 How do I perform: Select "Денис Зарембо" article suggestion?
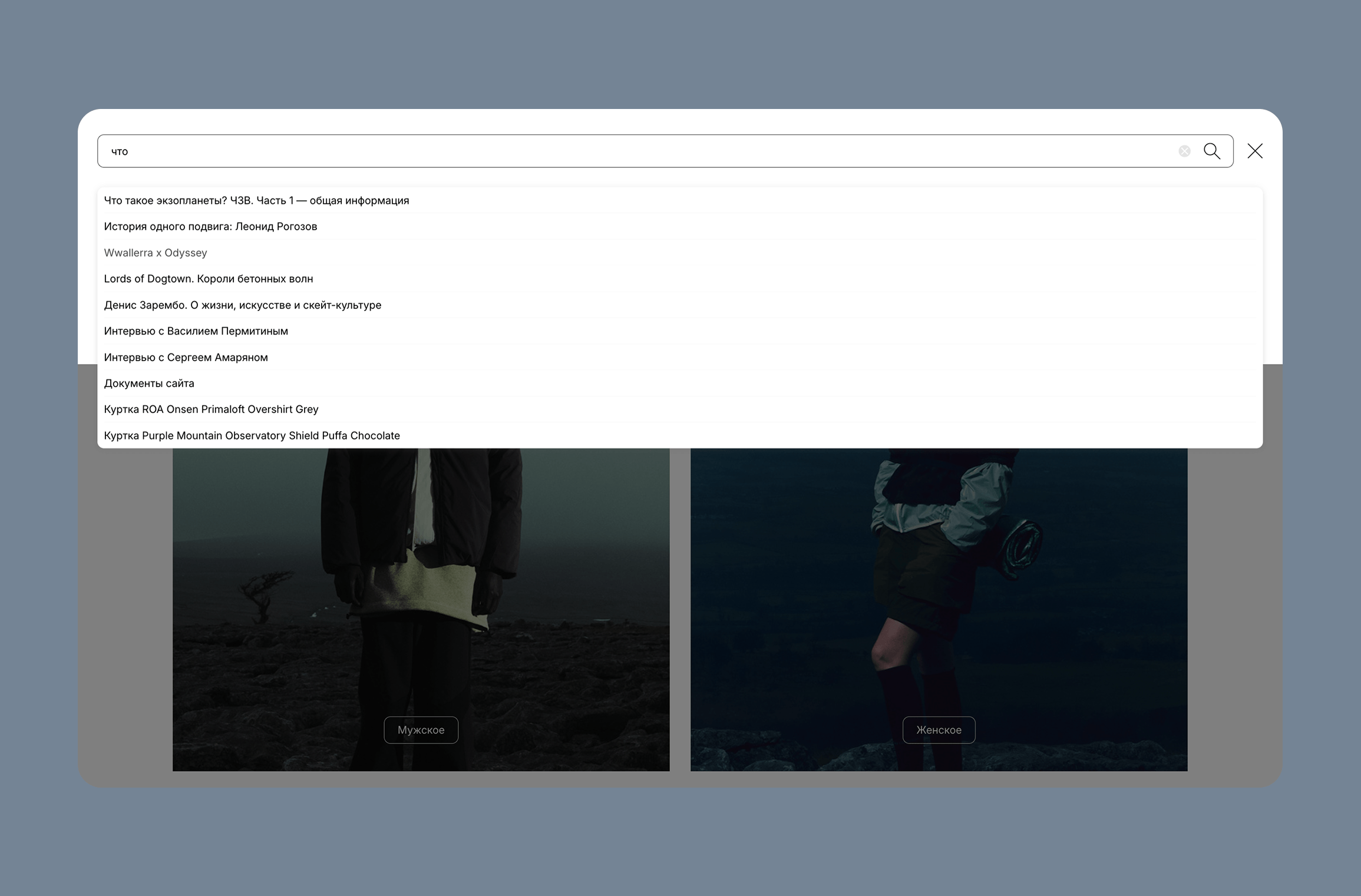(243, 305)
